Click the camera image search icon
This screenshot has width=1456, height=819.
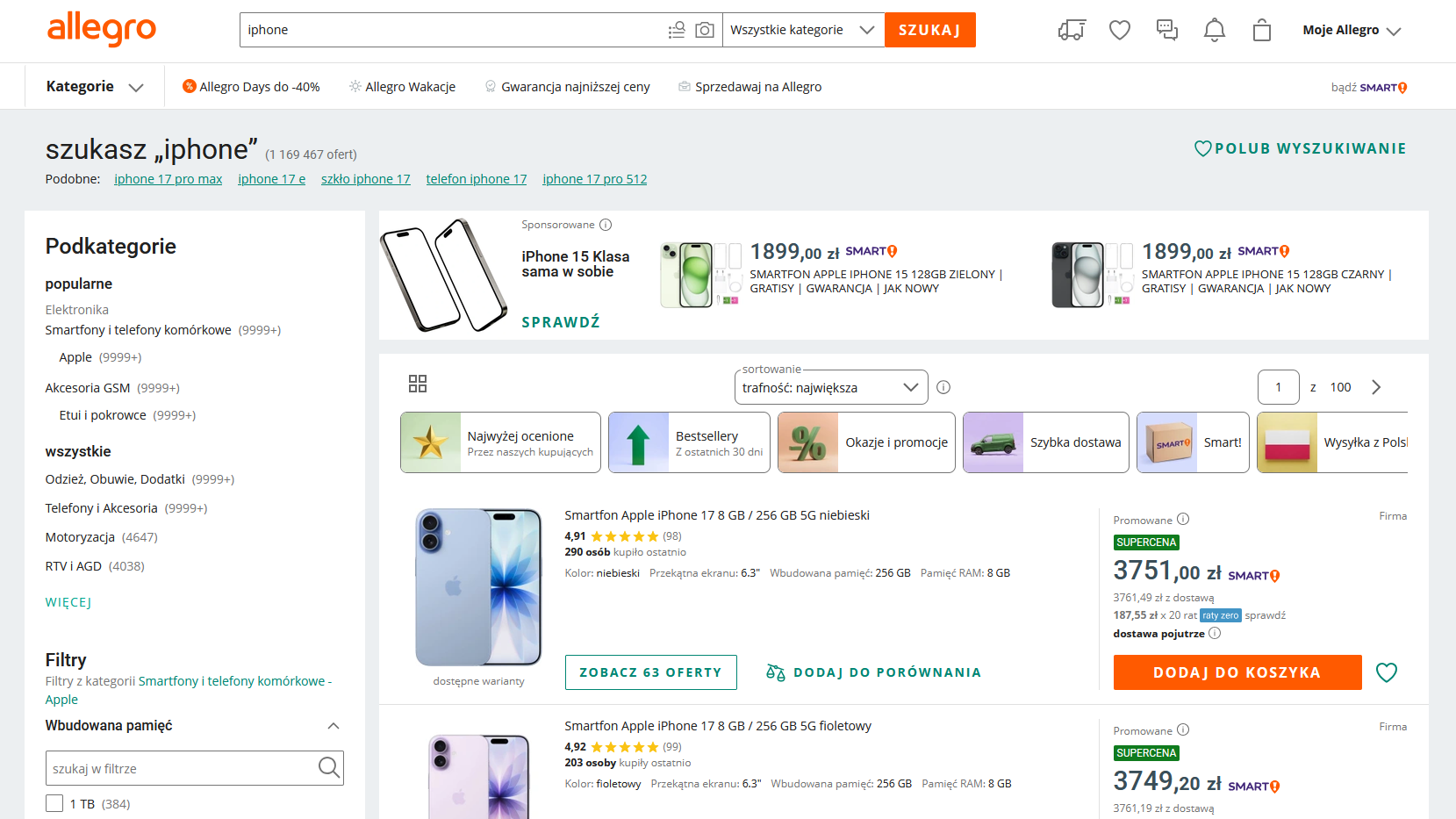(704, 30)
